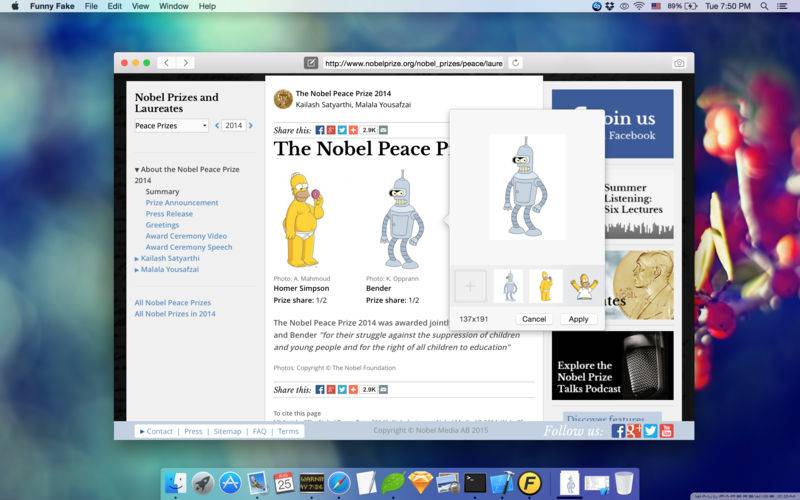Open the Prize Announcement link
Viewport: 800px width, 500px height.
[182, 203]
